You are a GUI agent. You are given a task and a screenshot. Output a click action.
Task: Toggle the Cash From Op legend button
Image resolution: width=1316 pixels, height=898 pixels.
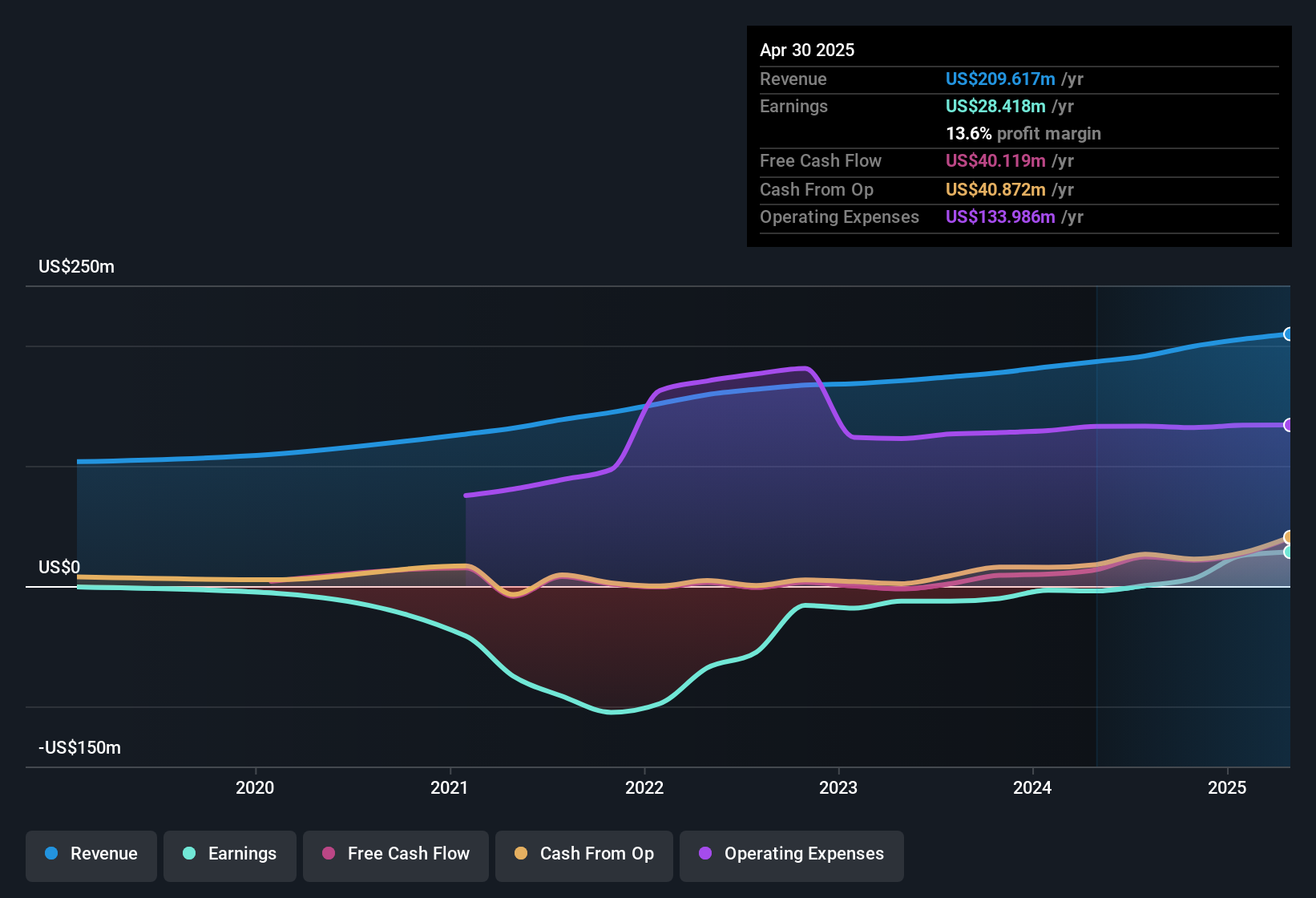(x=584, y=855)
